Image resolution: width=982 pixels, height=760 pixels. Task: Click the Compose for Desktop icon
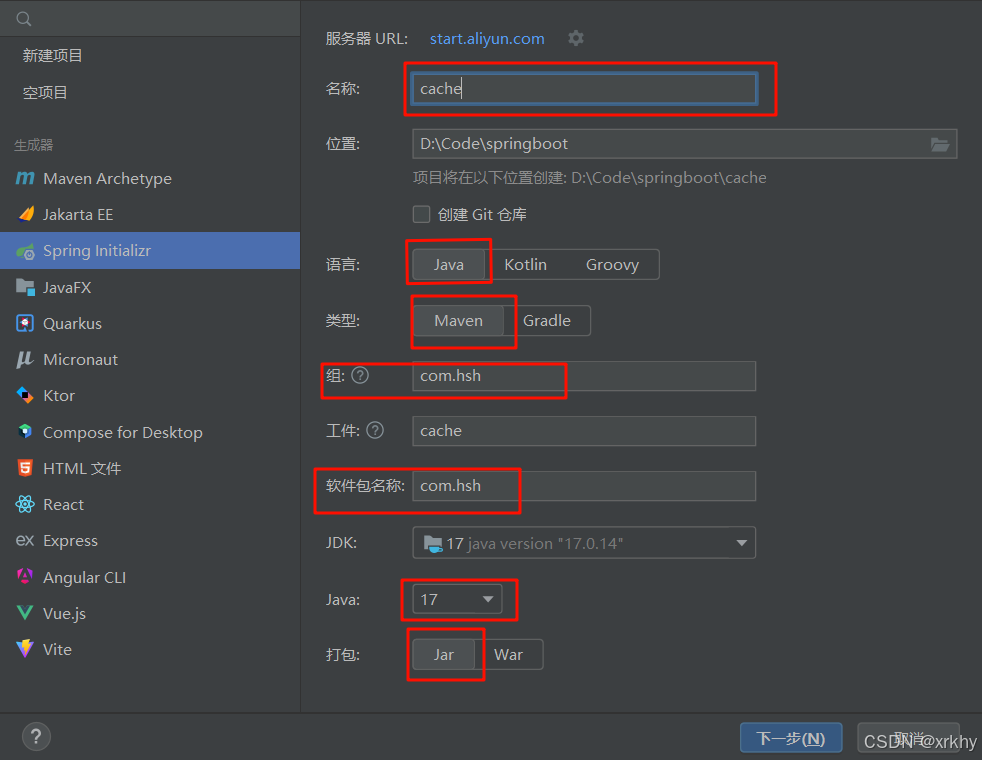(x=25, y=432)
